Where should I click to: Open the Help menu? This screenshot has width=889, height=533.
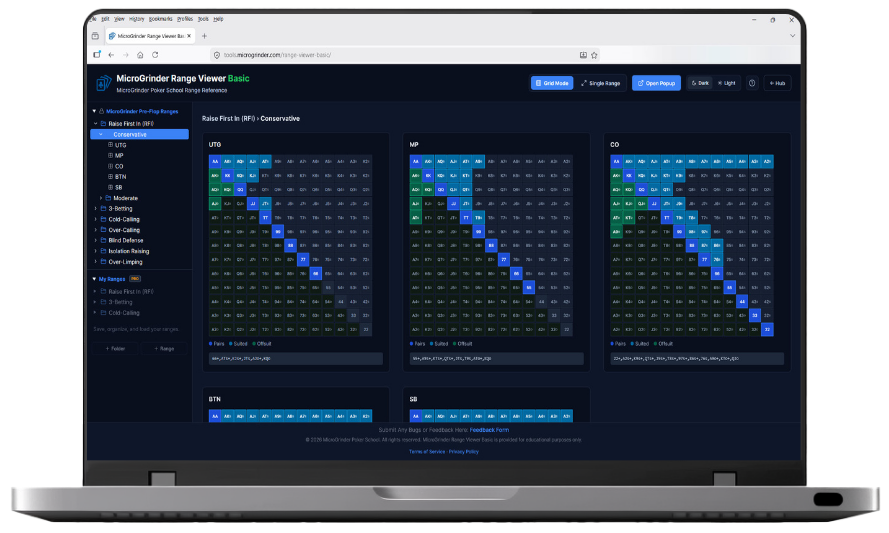pos(218,19)
